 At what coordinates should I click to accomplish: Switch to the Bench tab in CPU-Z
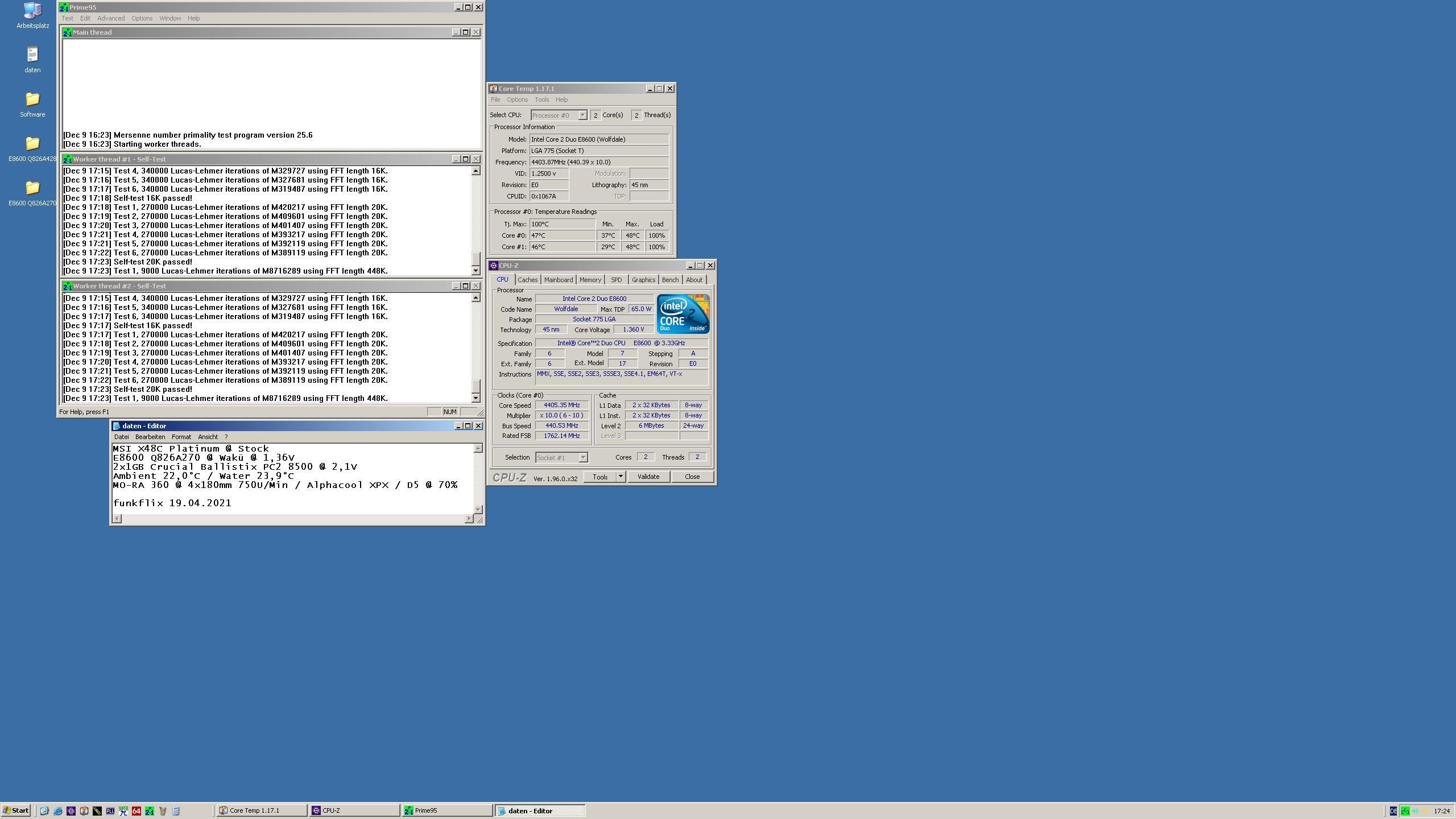pyautogui.click(x=670, y=280)
